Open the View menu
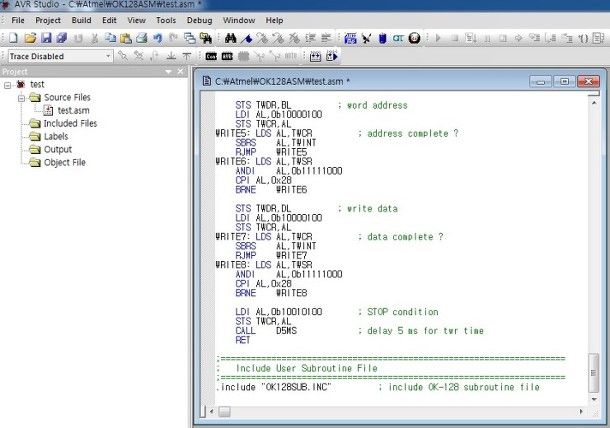 pos(137,20)
